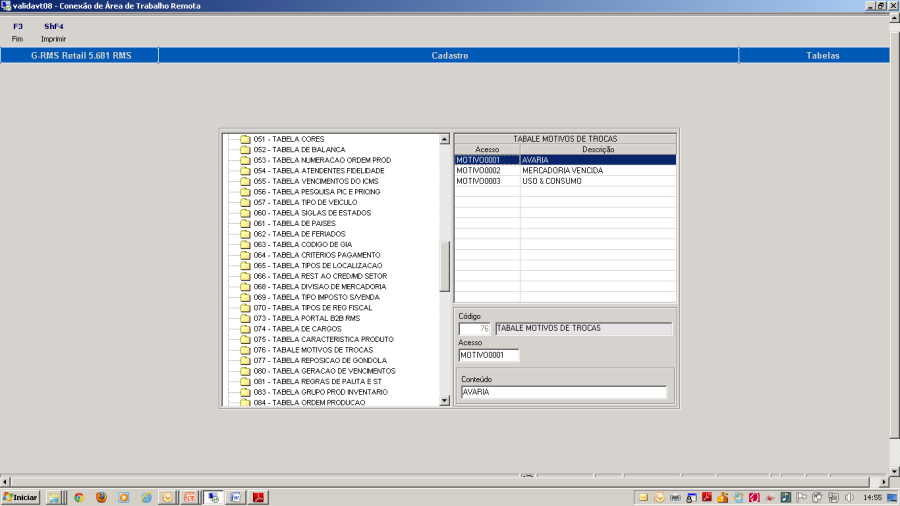Click the remote window horizontal scroll right arrow

tap(884, 482)
